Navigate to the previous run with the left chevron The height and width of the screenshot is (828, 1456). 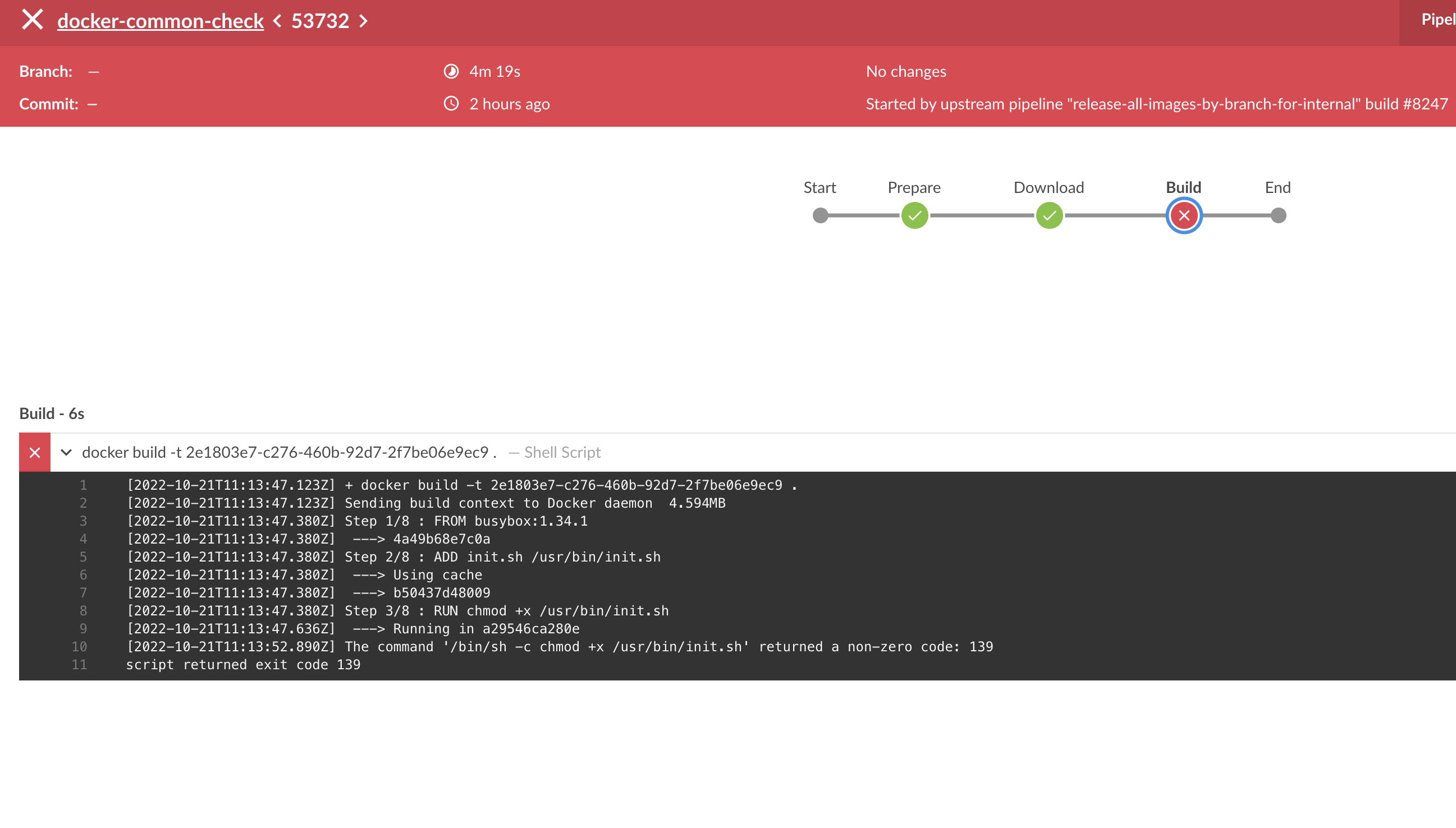[277, 21]
